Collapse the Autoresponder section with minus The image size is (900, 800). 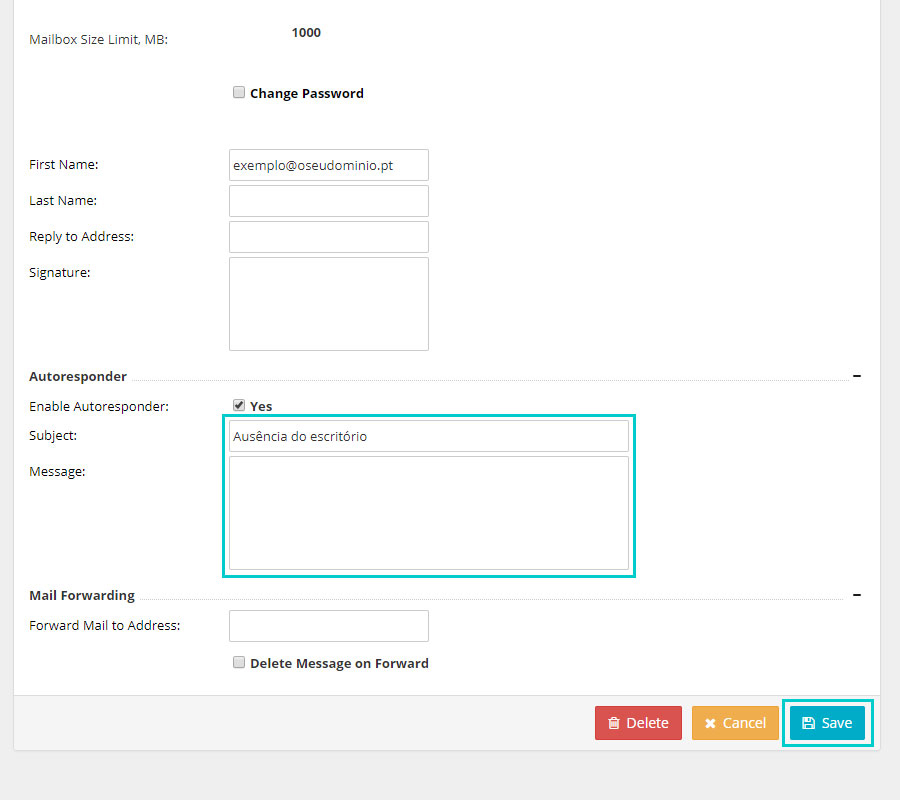point(857,376)
